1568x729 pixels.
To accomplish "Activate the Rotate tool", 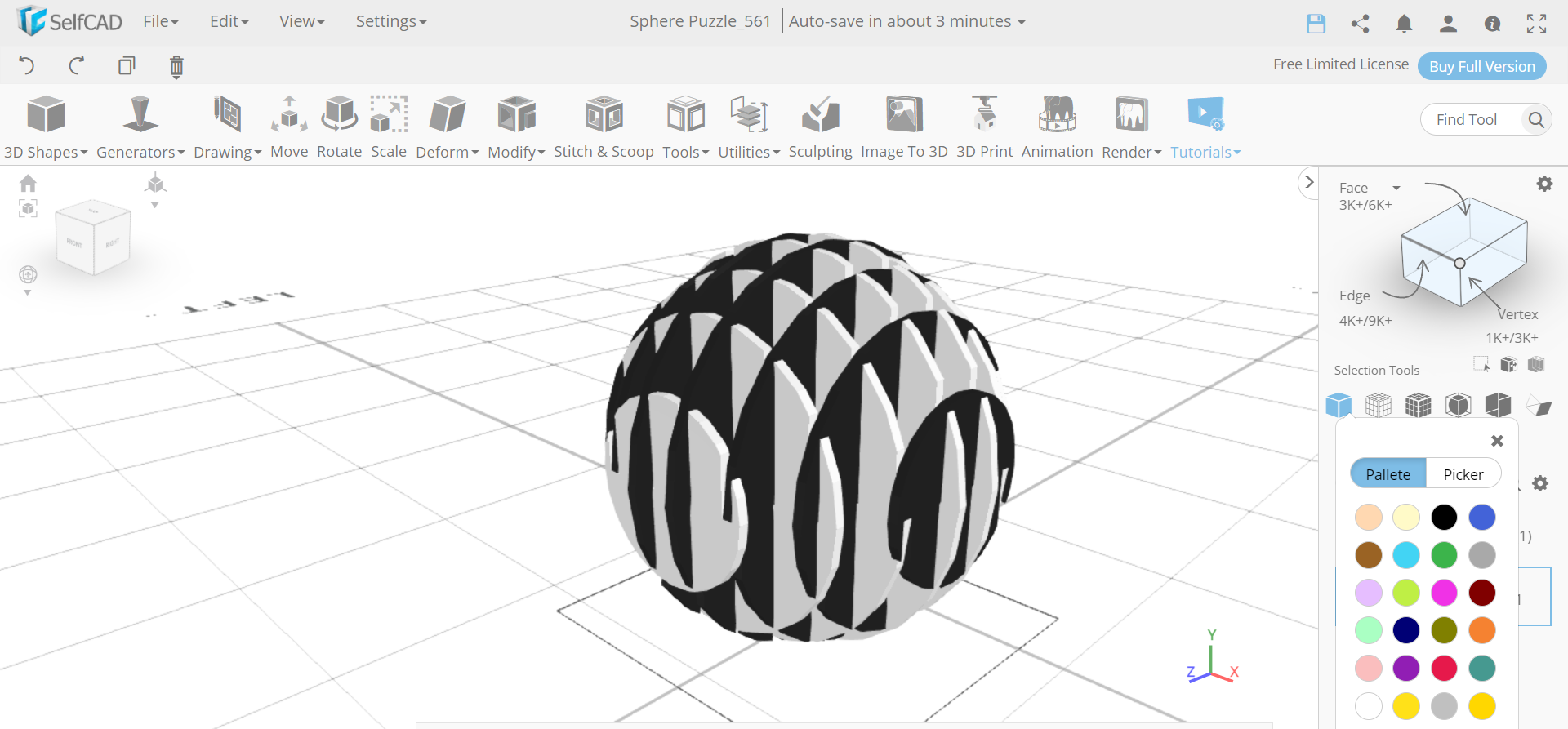I will 339,114.
